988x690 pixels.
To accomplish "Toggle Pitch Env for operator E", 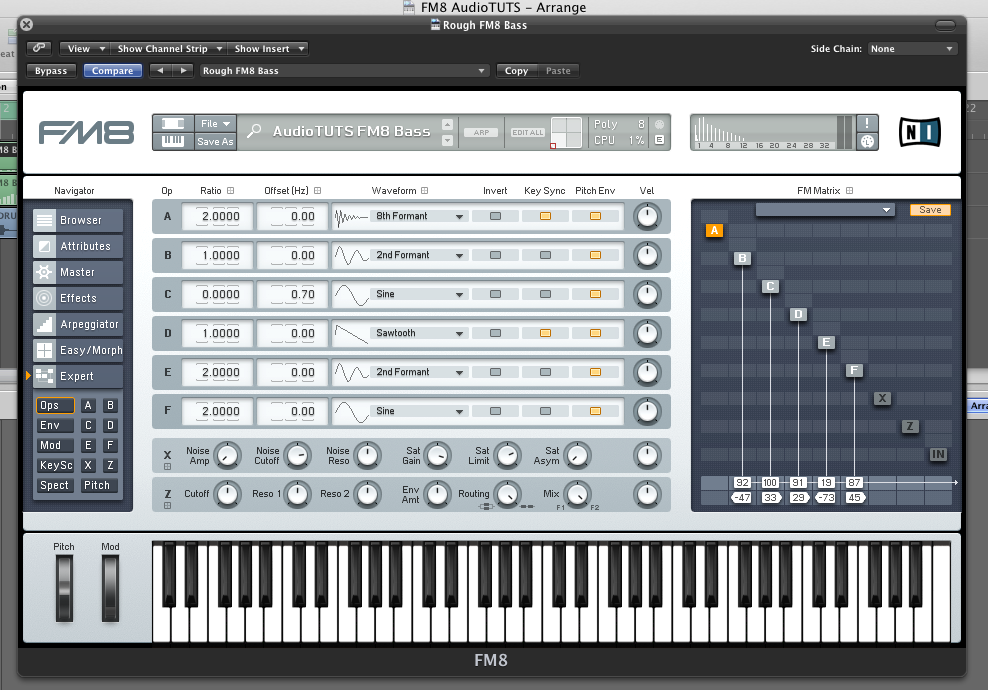I will [x=595, y=372].
